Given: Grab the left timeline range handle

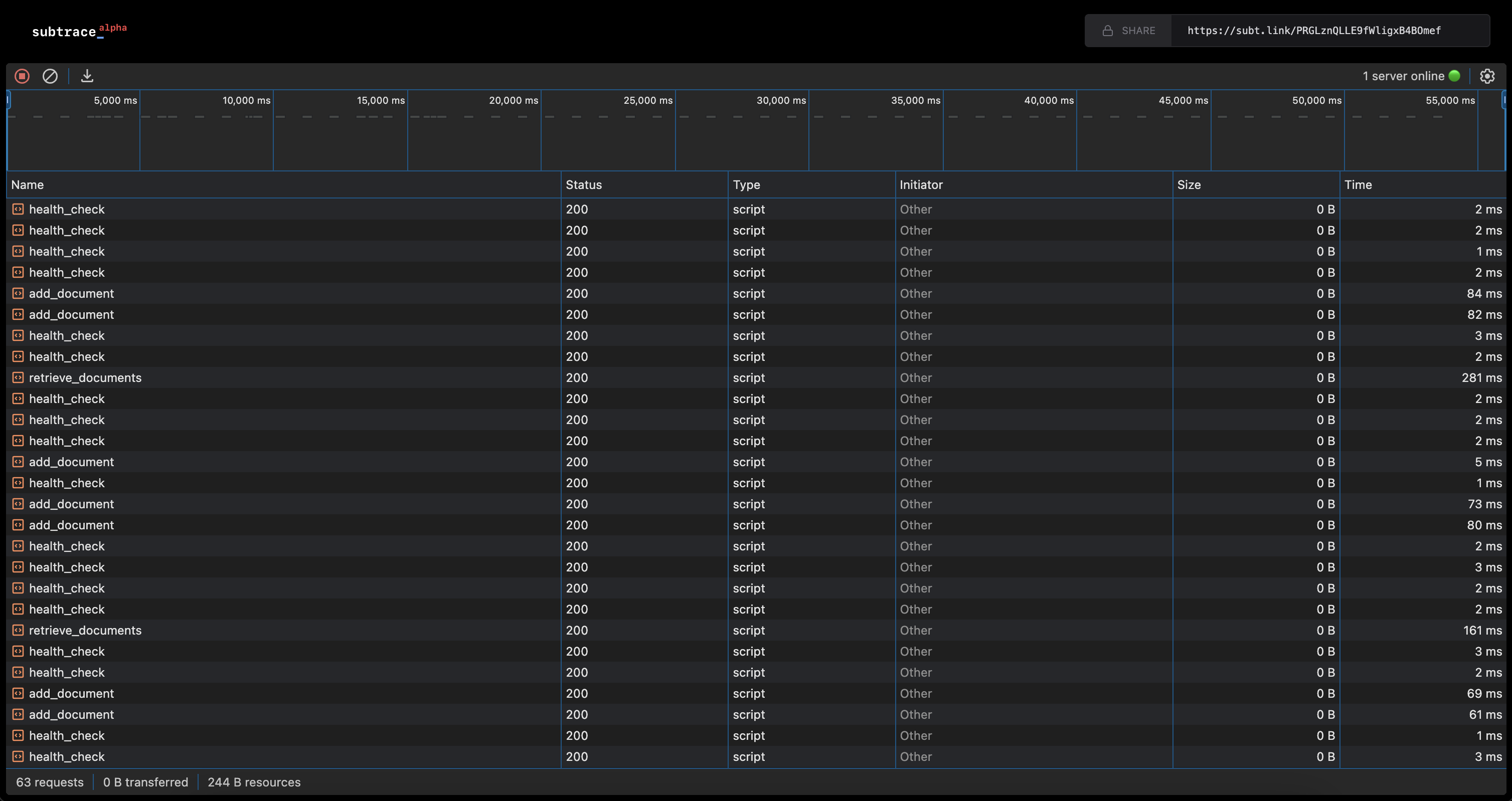Looking at the screenshot, I should point(8,100).
